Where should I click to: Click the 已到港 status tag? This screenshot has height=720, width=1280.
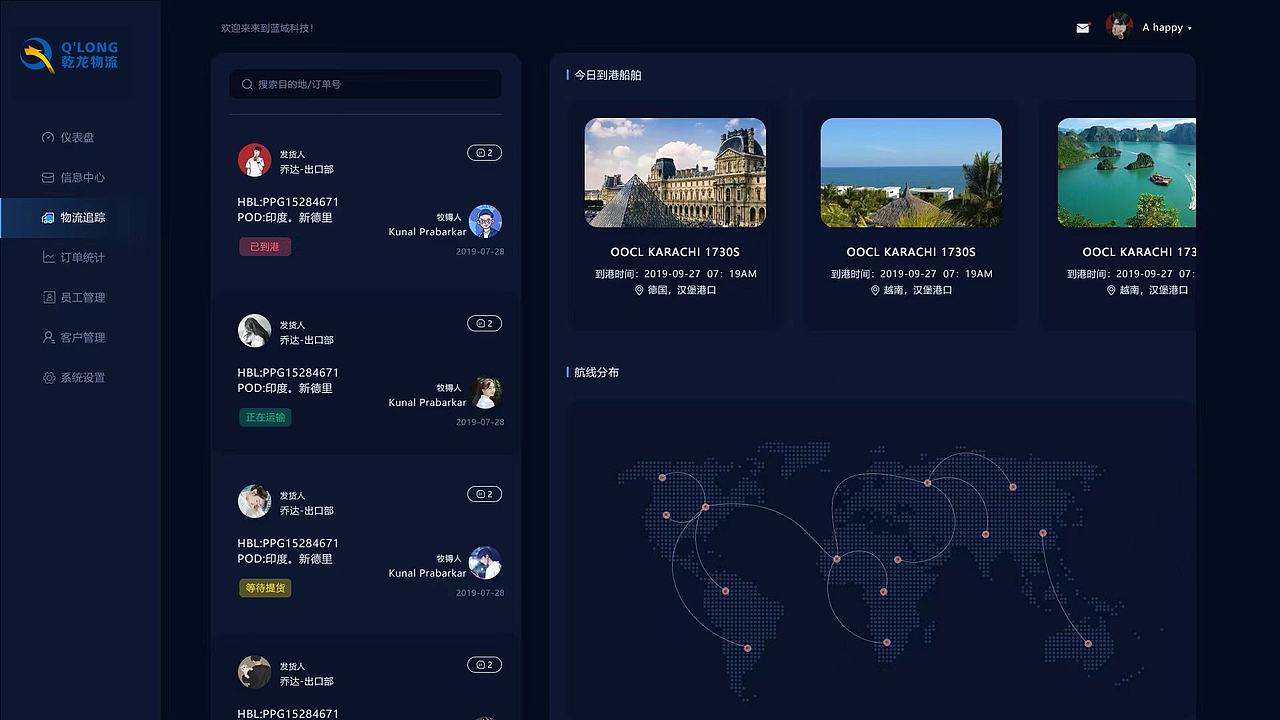(265, 246)
